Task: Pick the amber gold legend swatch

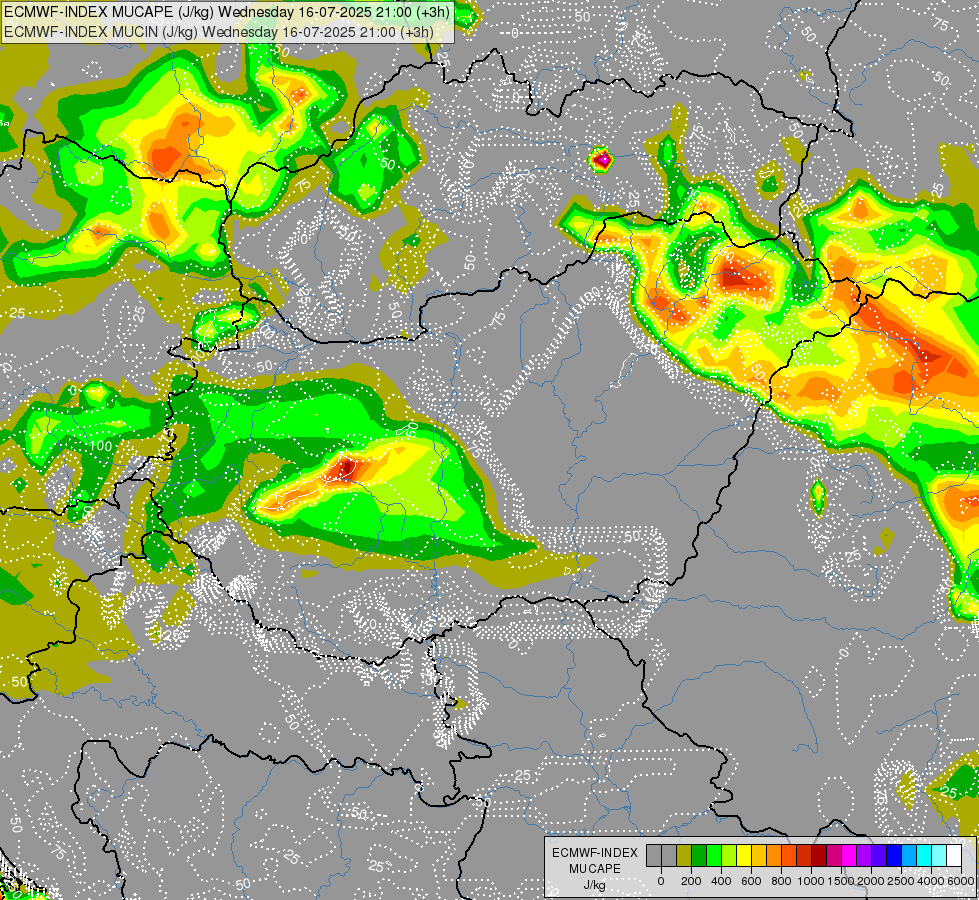Action: [759, 855]
